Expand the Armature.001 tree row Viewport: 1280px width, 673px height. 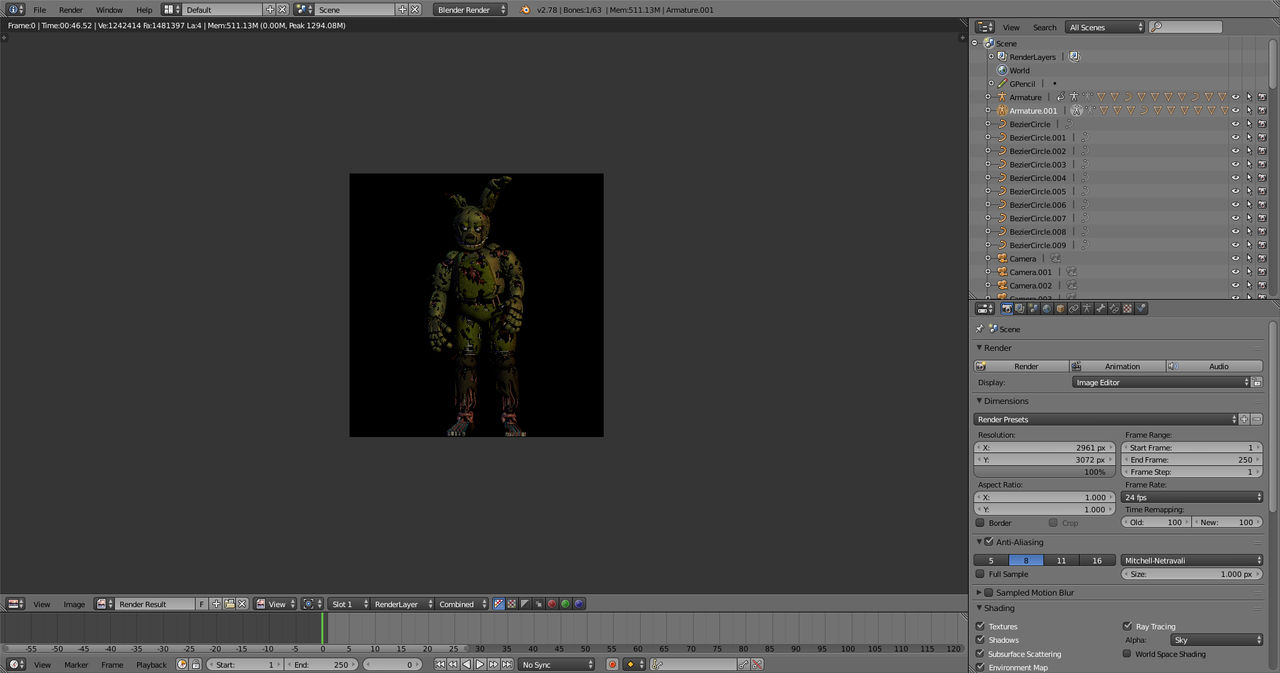pos(988,111)
